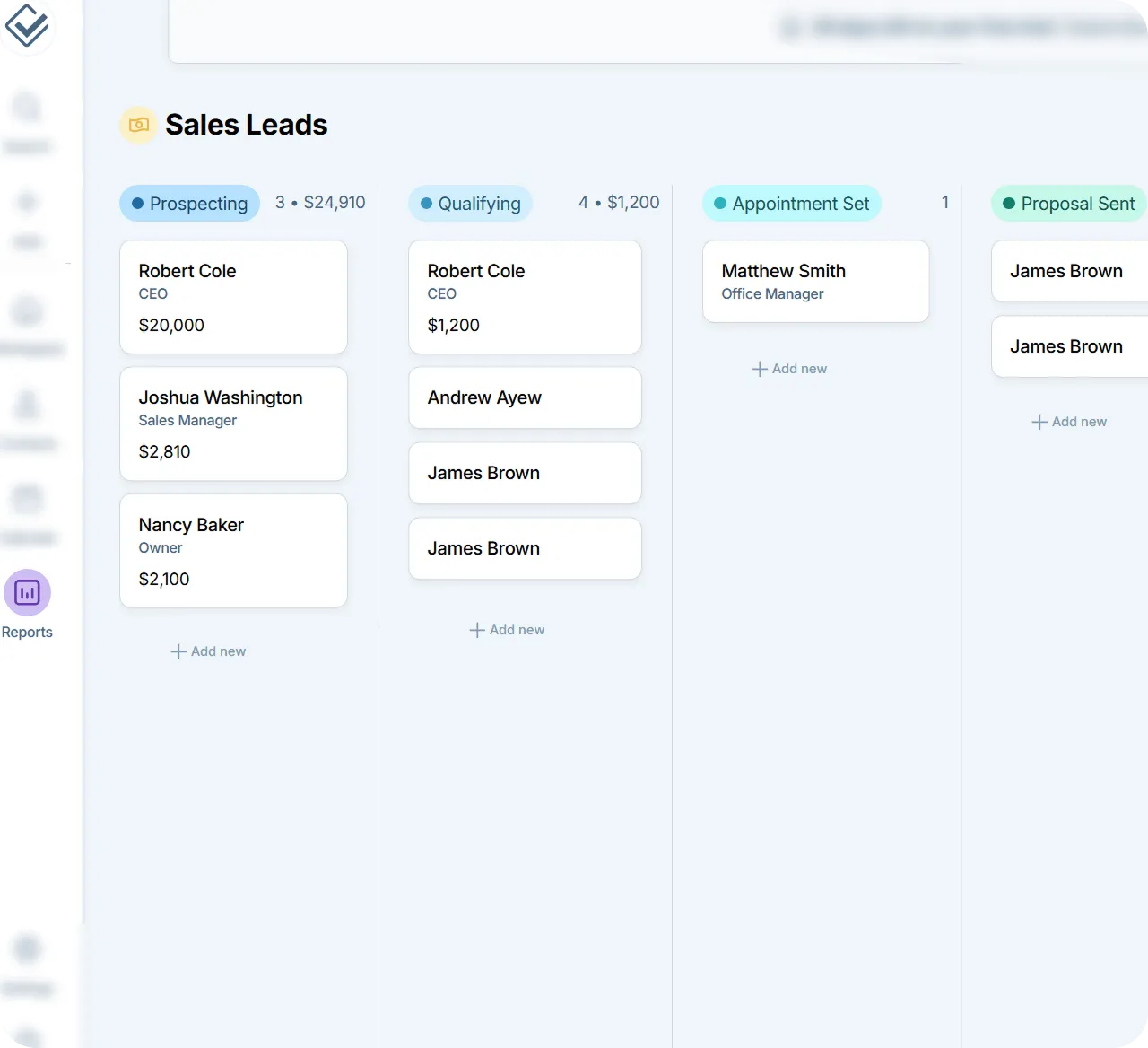
Task: Open the Joshua Washington lead card
Action: 233,424
